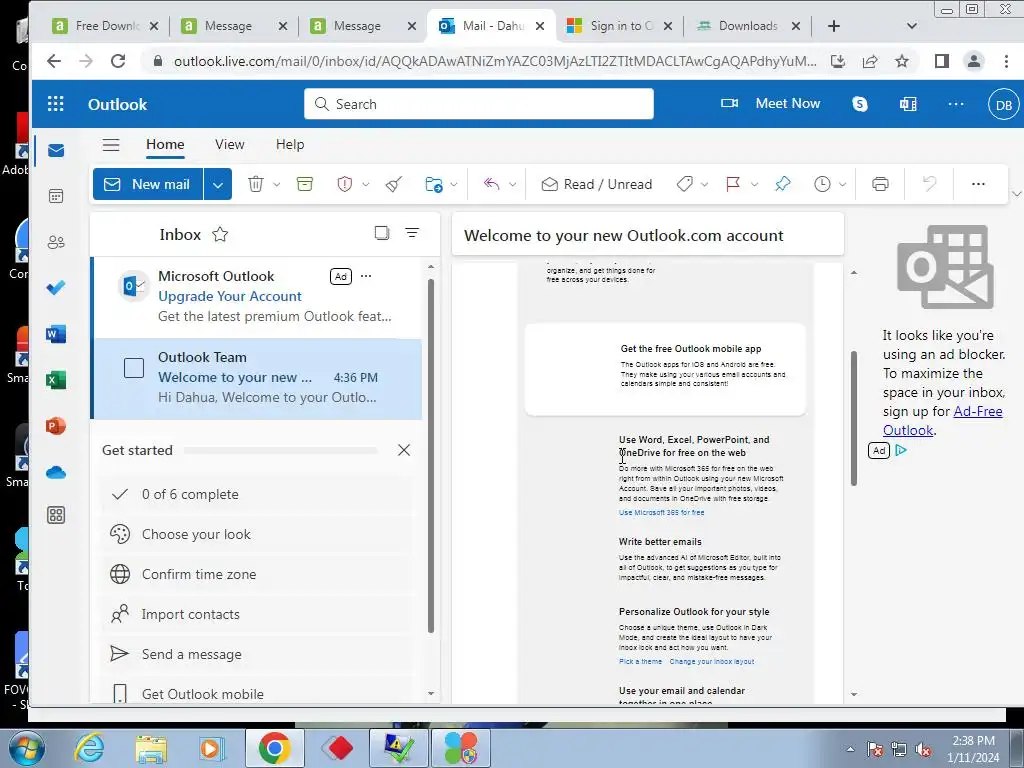Click Meet Now button
The height and width of the screenshot is (768, 1024).
coord(771,103)
